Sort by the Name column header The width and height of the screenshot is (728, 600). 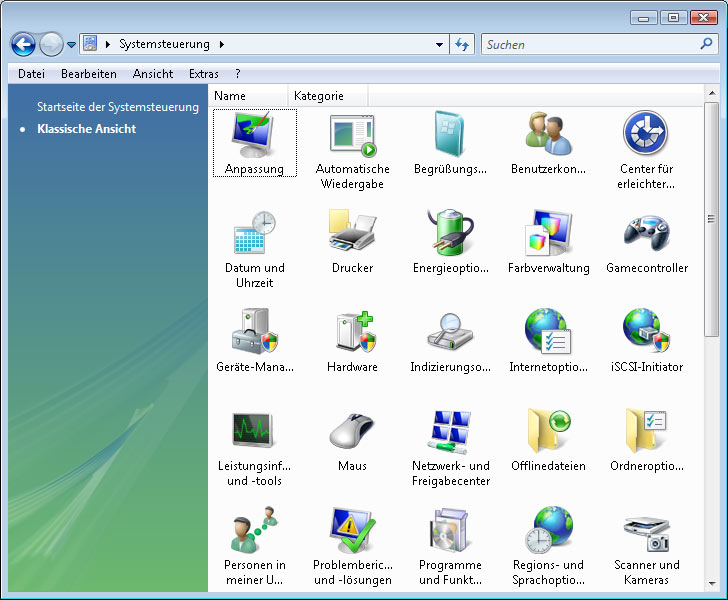[250, 96]
